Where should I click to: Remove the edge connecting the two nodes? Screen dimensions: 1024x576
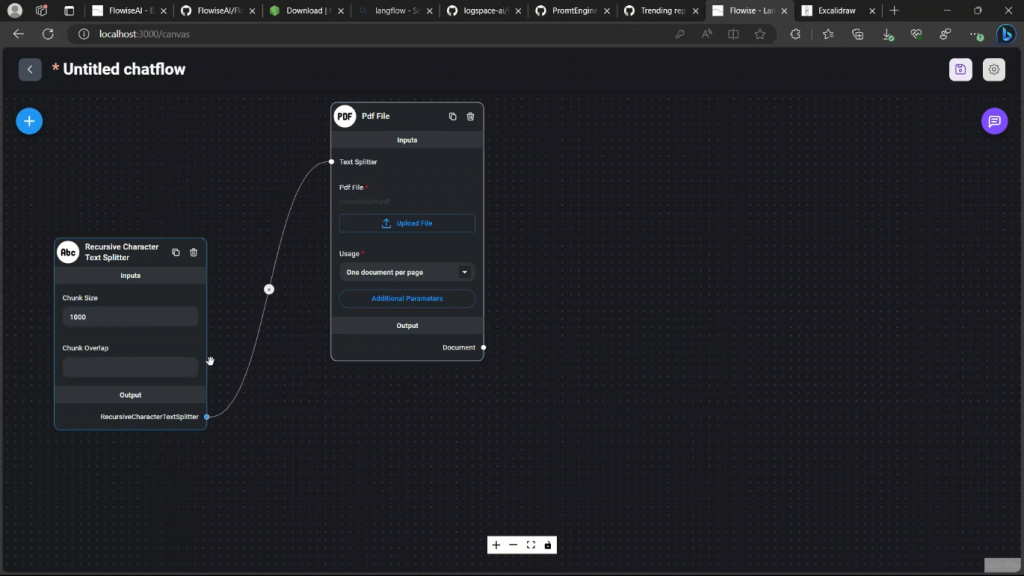click(x=269, y=289)
